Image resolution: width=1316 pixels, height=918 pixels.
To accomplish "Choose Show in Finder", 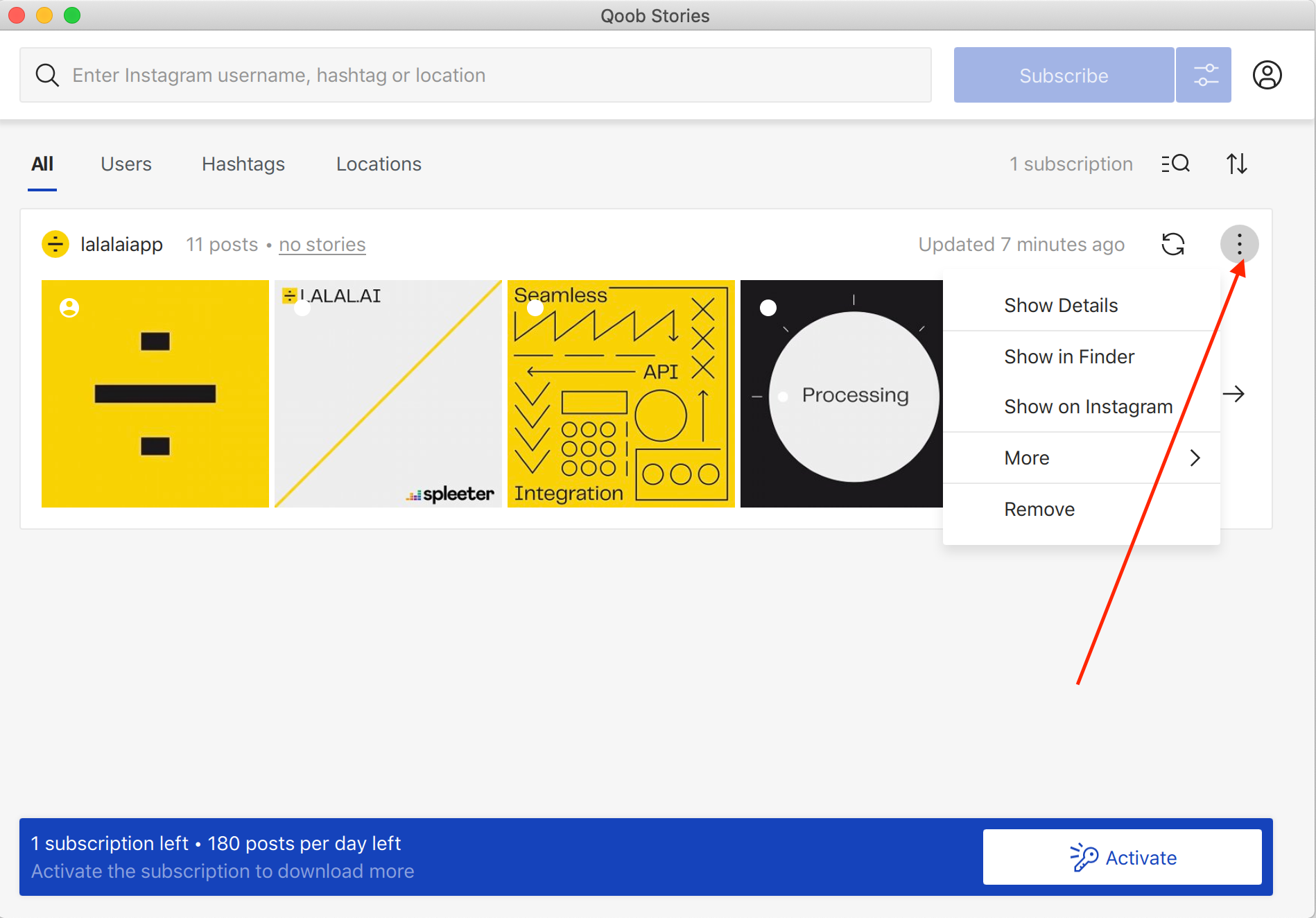I will tap(1082, 356).
